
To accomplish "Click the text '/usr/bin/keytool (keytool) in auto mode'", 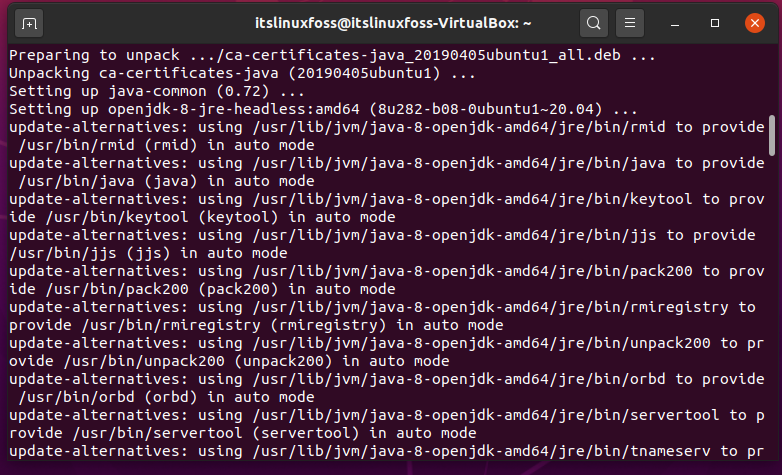I will 220,217.
